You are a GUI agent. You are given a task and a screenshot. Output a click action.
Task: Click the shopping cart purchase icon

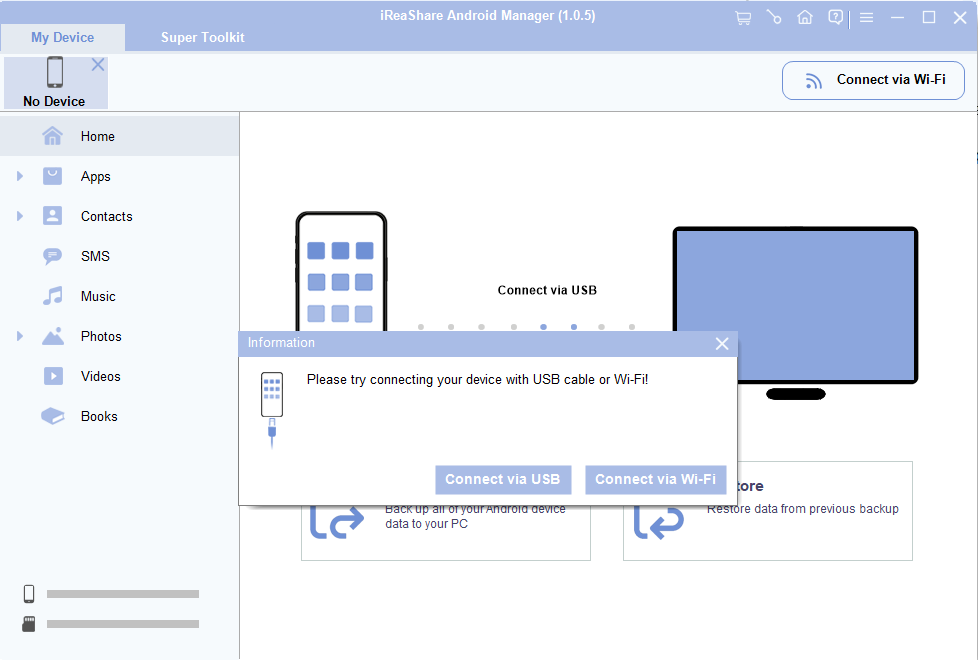[x=742, y=17]
